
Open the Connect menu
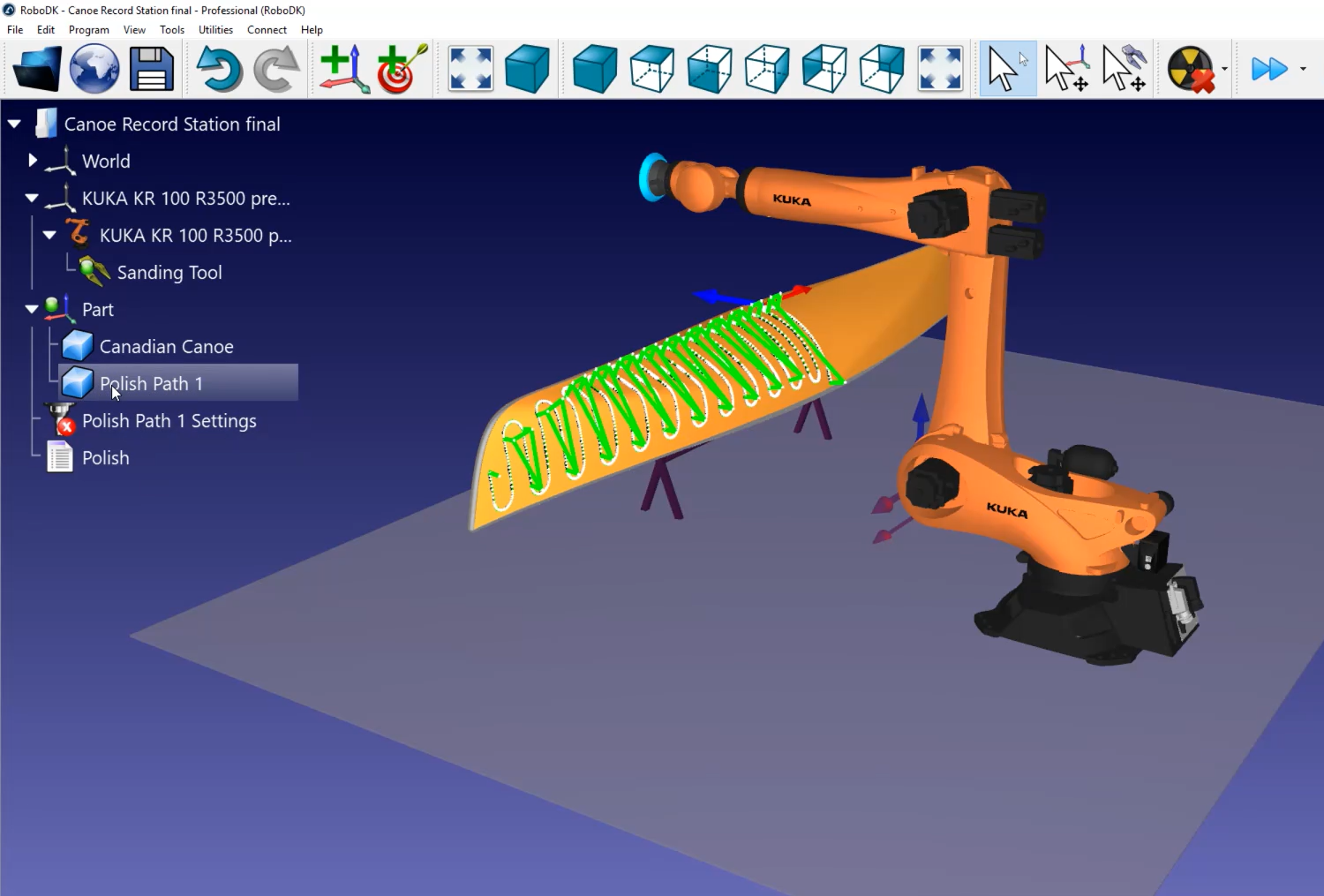coord(267,29)
